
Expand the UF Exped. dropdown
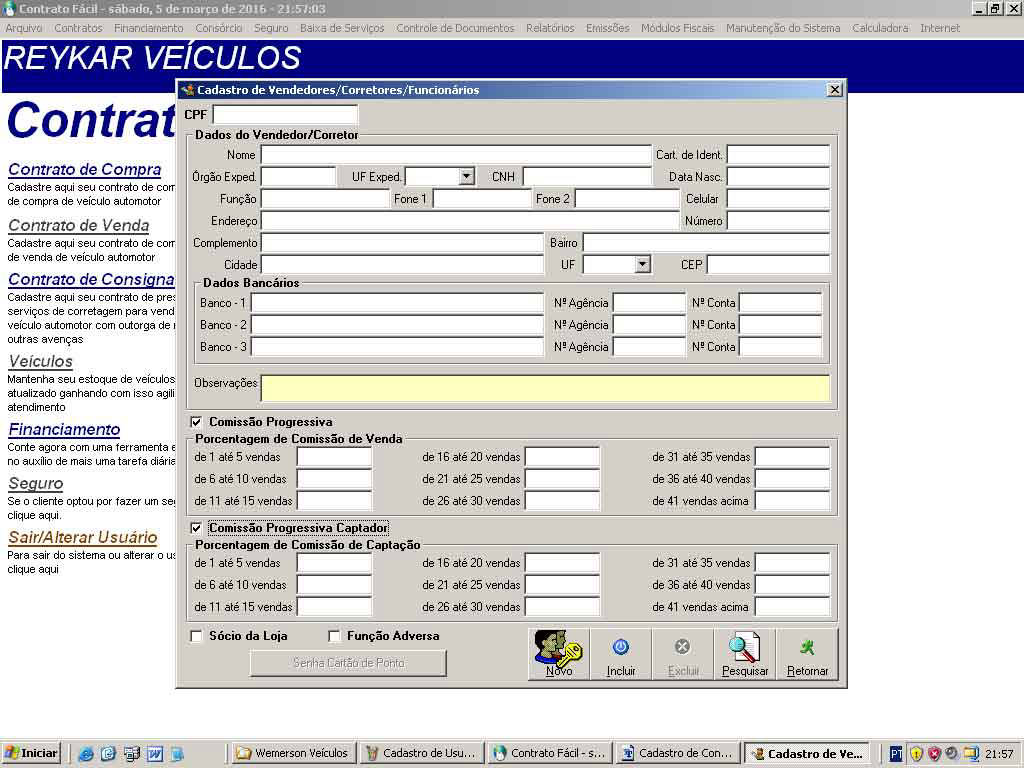[466, 176]
